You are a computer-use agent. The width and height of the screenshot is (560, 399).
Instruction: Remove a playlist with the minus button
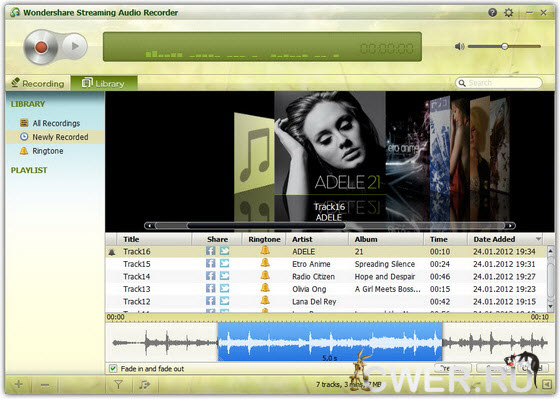(x=45, y=384)
